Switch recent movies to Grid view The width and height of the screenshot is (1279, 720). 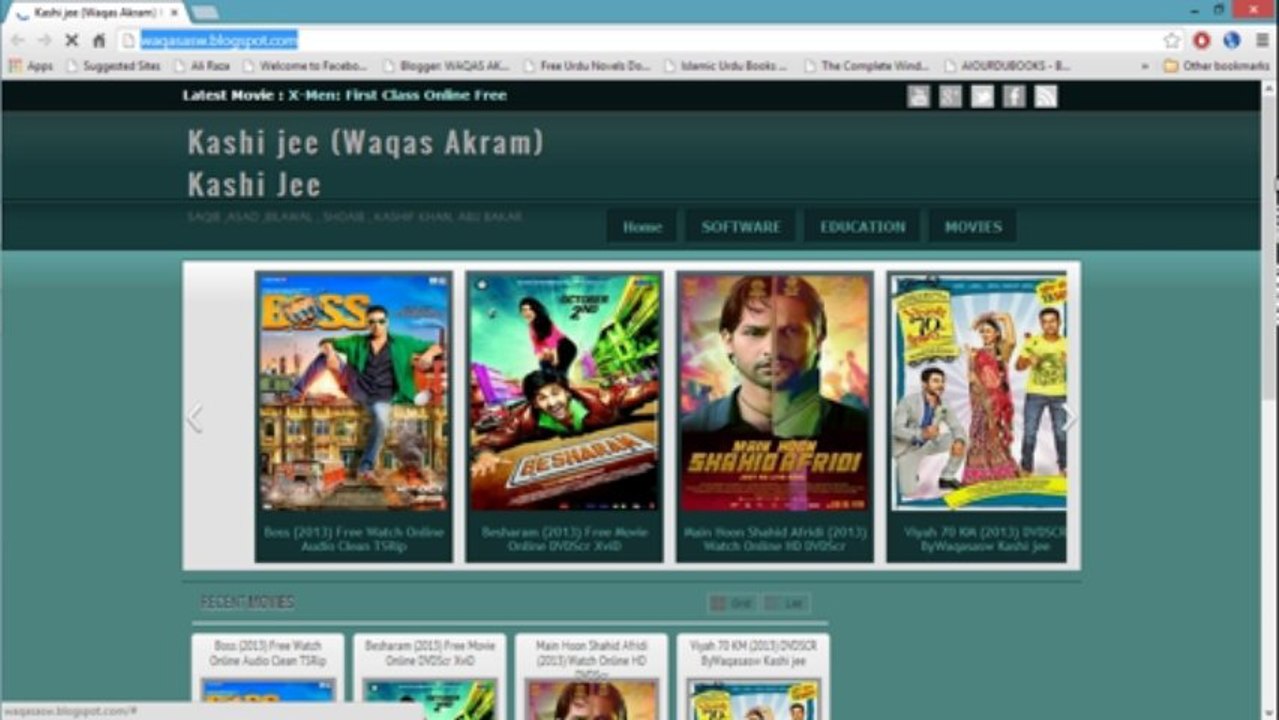(x=731, y=603)
